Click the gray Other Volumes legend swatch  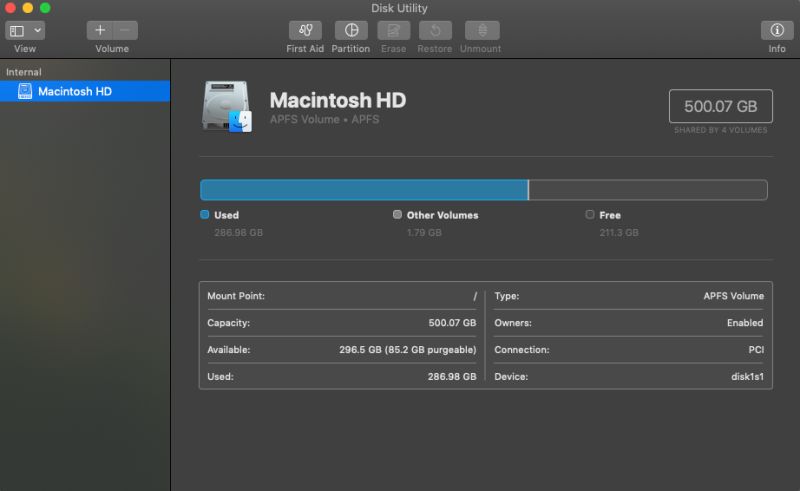397,214
